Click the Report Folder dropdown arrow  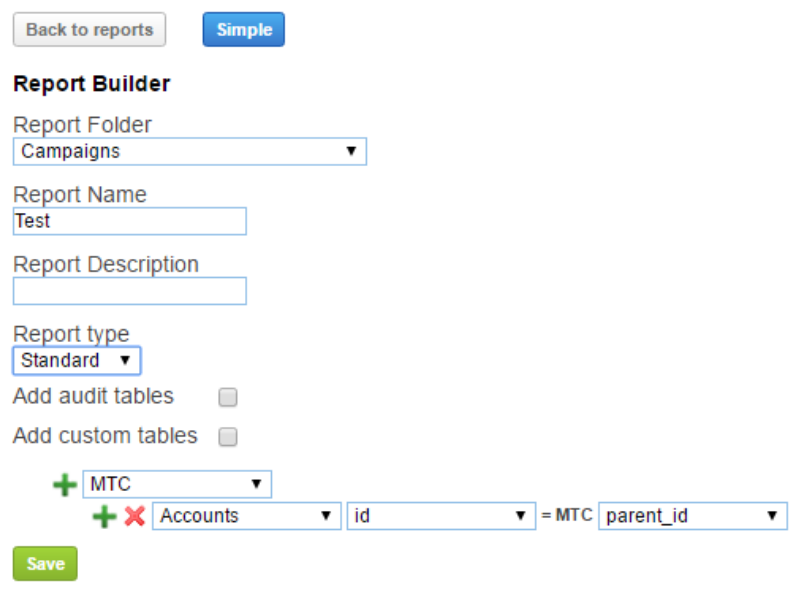pos(351,151)
